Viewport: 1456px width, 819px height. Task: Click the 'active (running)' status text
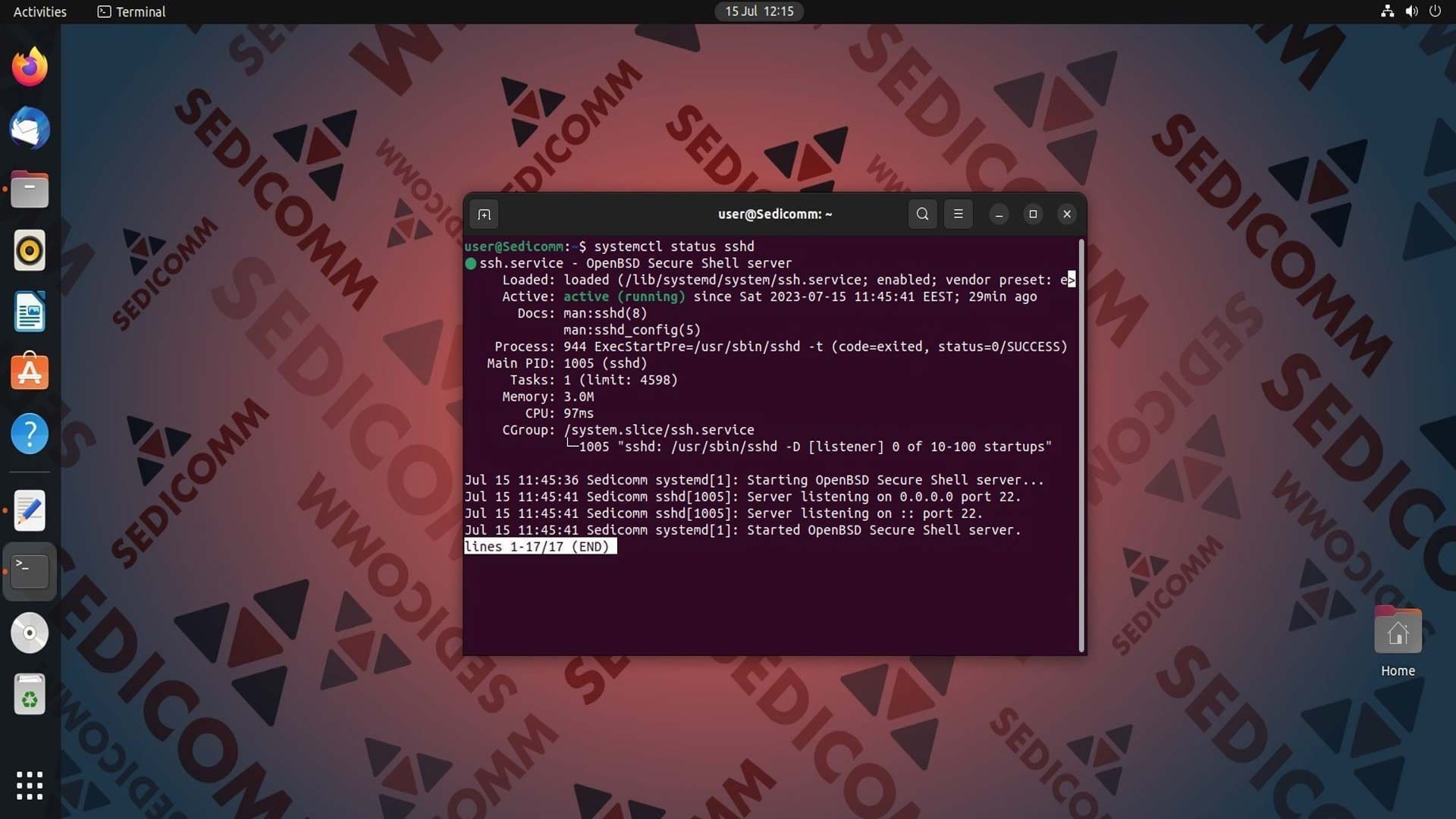[624, 297]
